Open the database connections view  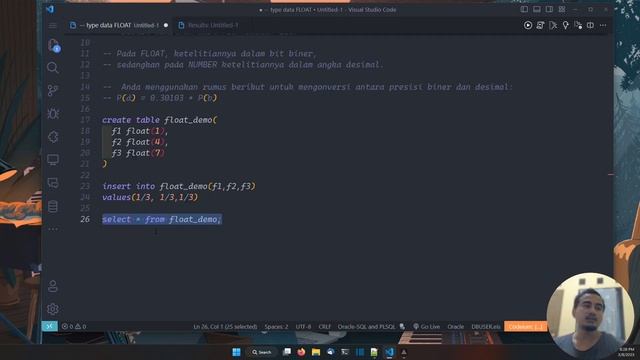53,206
